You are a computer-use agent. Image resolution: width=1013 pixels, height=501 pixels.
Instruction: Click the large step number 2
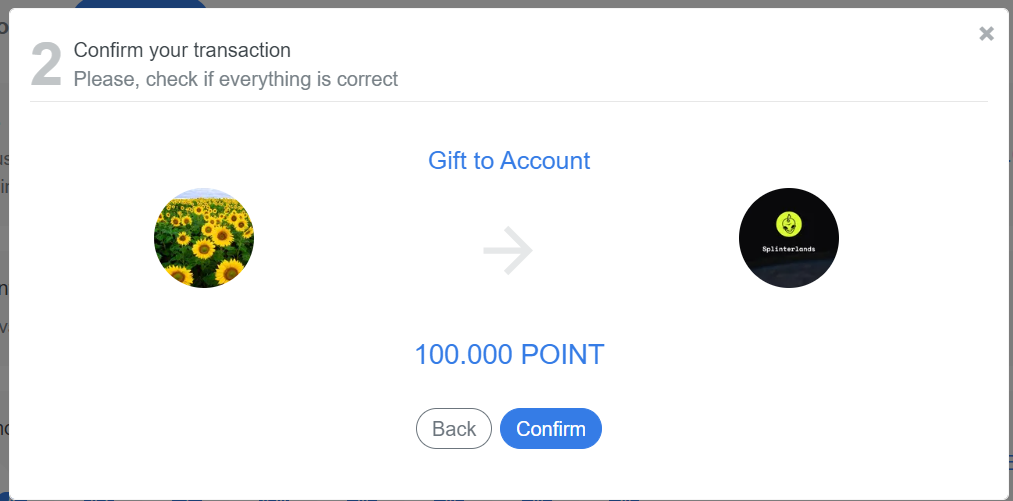point(47,65)
